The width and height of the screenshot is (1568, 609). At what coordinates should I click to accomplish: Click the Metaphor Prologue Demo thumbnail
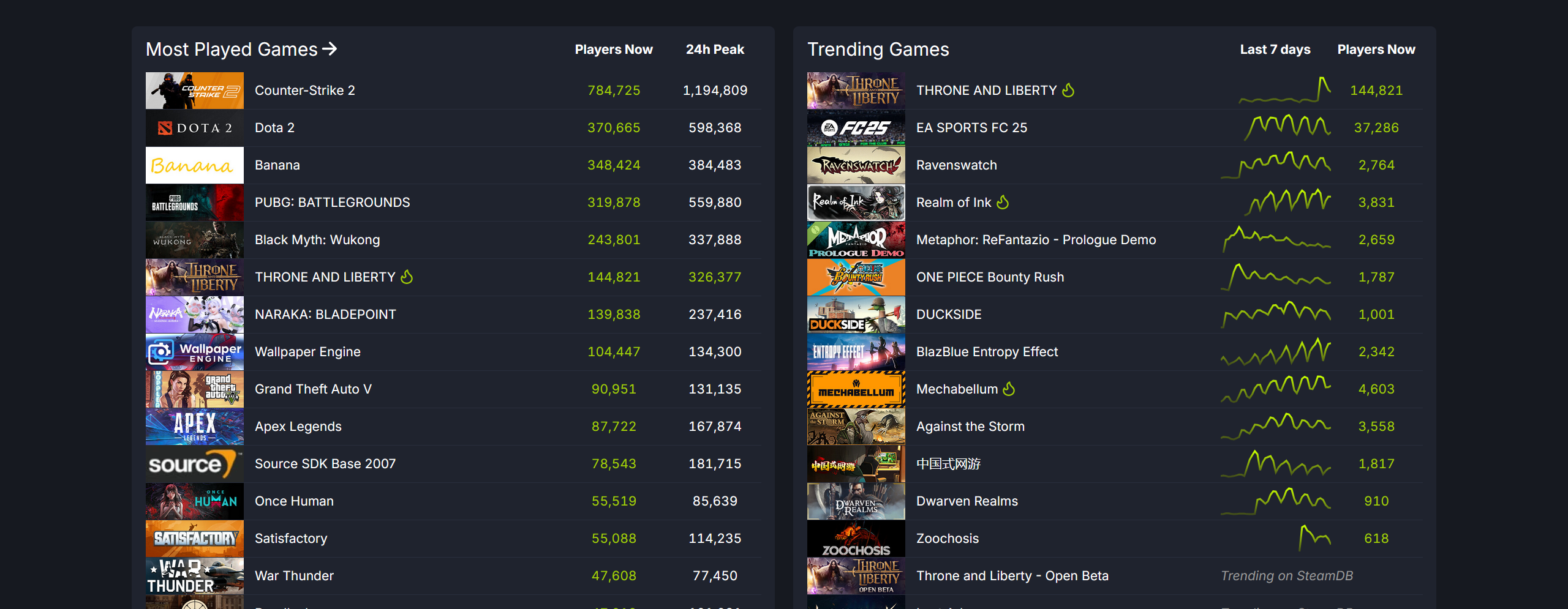pyautogui.click(x=856, y=240)
